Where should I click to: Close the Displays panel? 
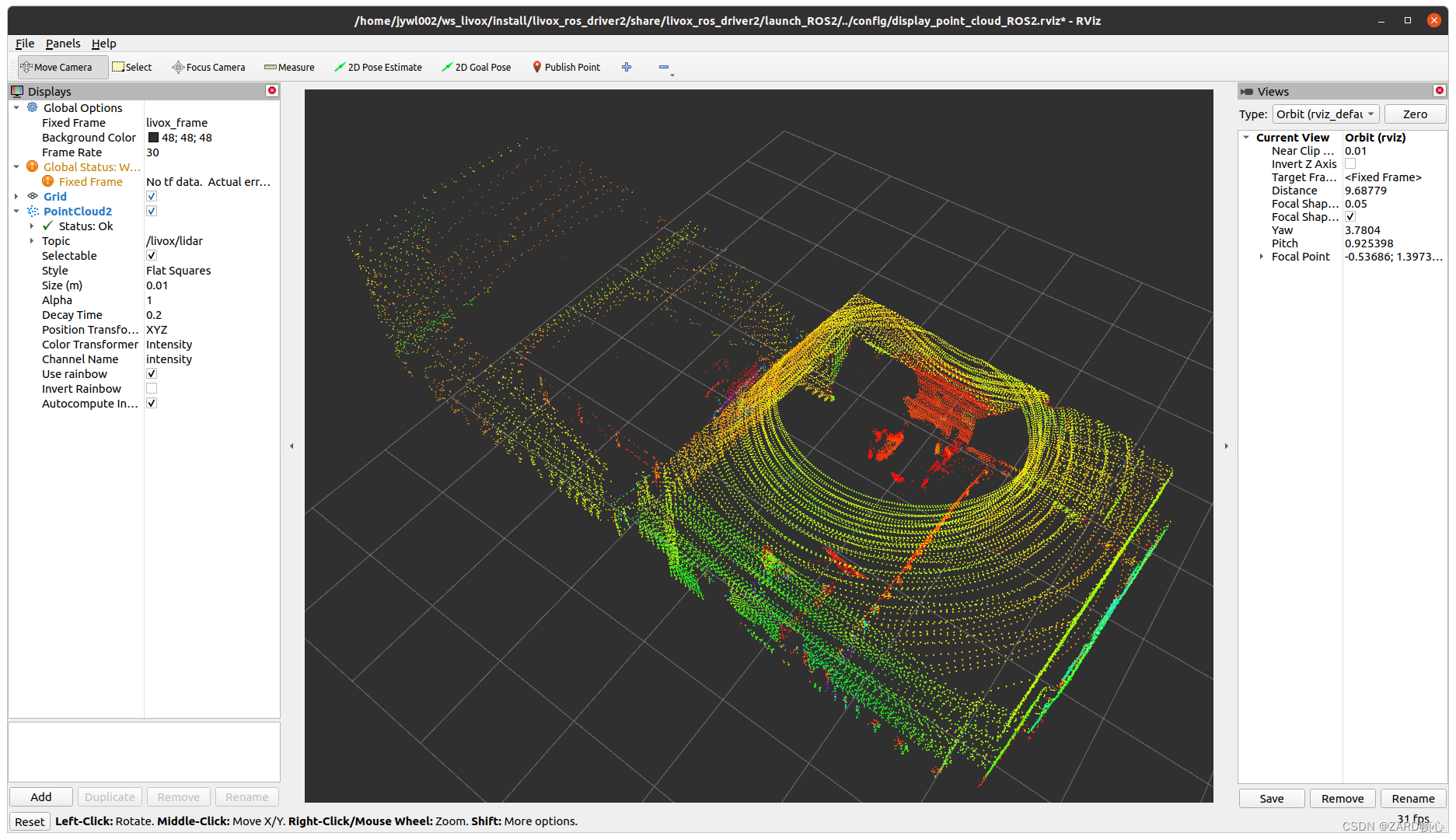click(x=272, y=91)
